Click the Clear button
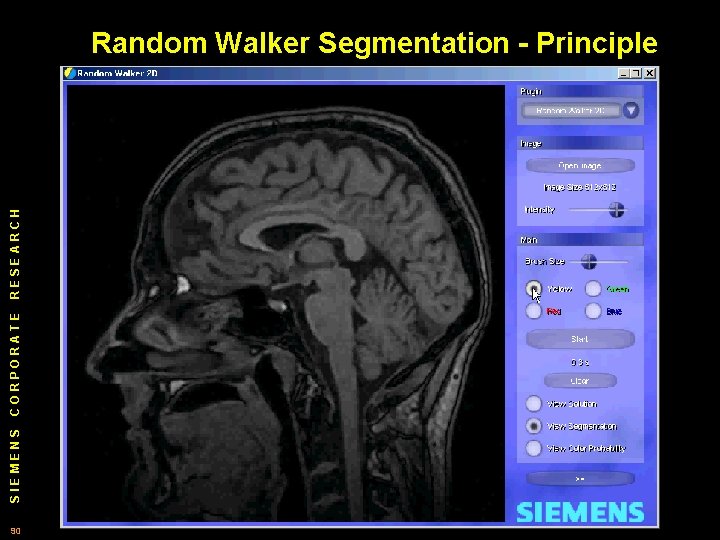Viewport: 720px width, 540px height. coord(580,381)
